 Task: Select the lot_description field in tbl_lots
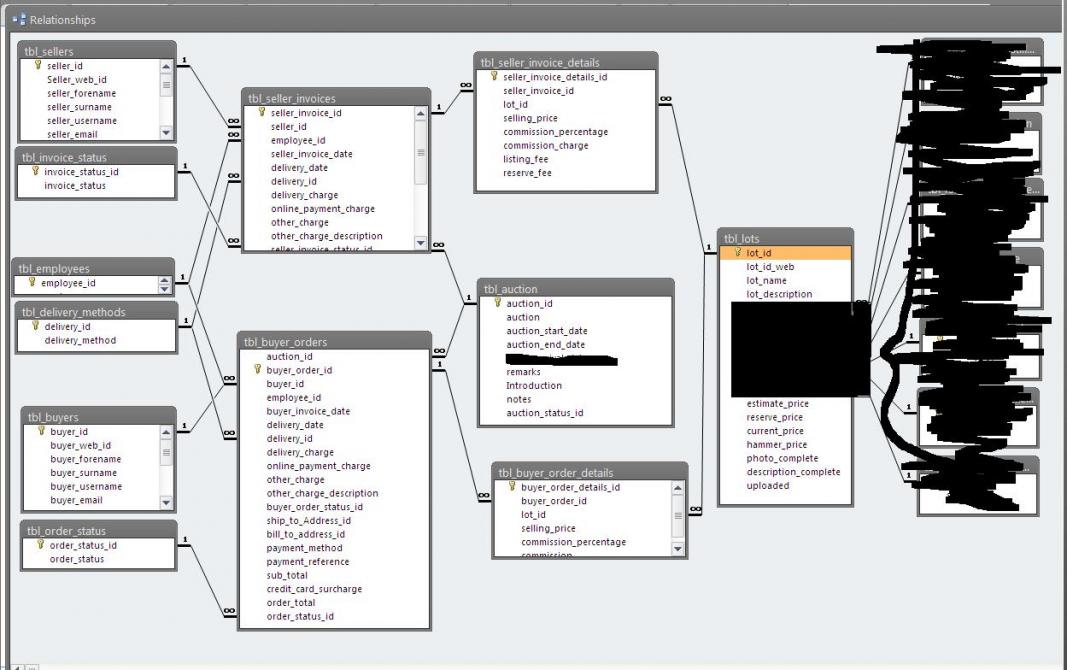[779, 294]
